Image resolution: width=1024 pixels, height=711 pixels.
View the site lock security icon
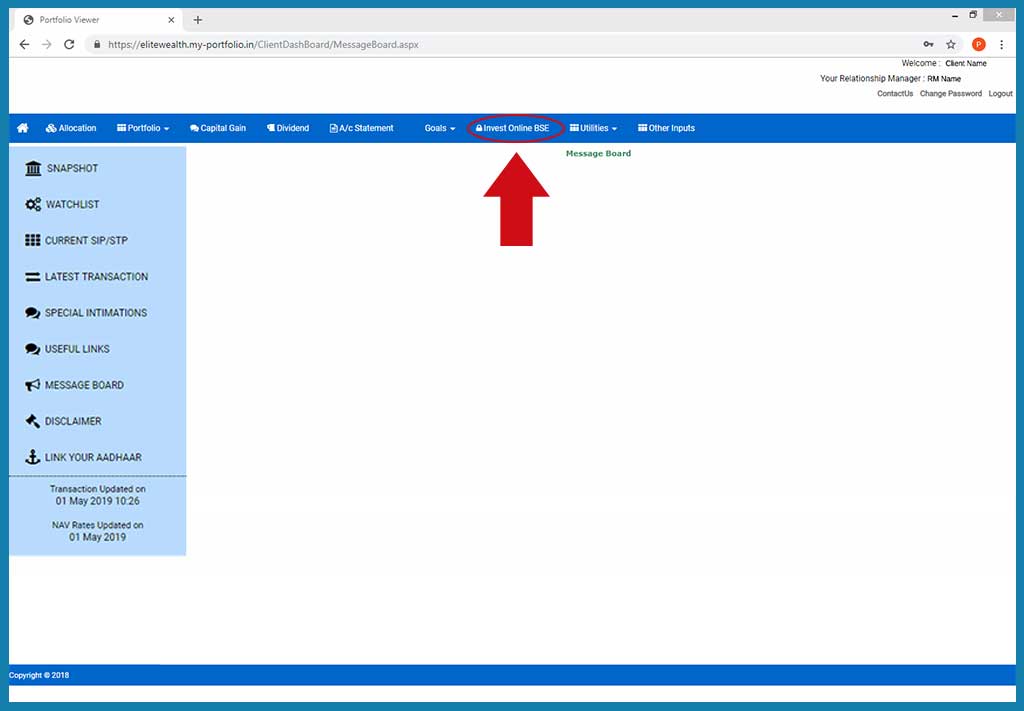[97, 44]
